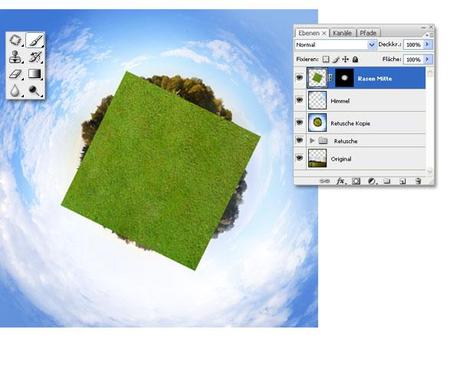Switch to the Ebenen tab
Screen dimensions: 460x375
[x=309, y=33]
